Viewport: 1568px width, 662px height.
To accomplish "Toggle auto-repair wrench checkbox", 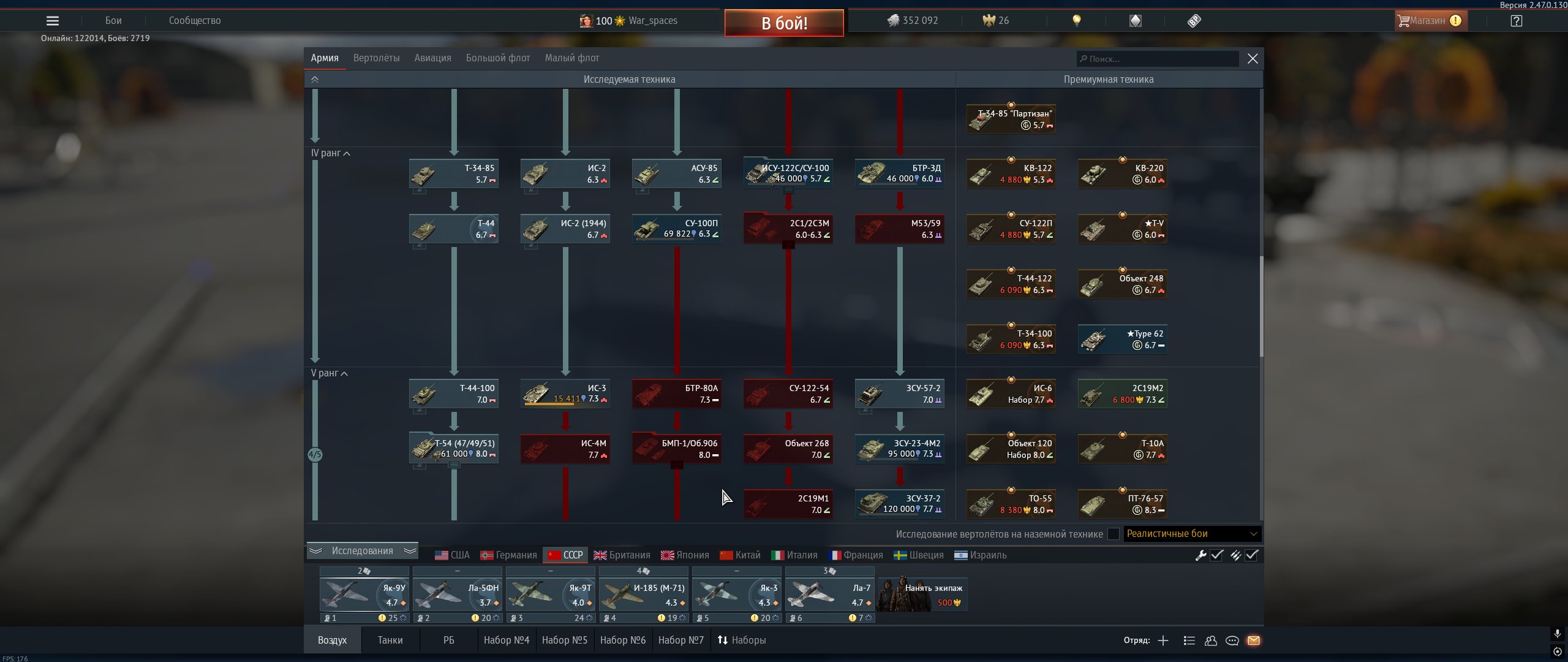I will [1216, 555].
